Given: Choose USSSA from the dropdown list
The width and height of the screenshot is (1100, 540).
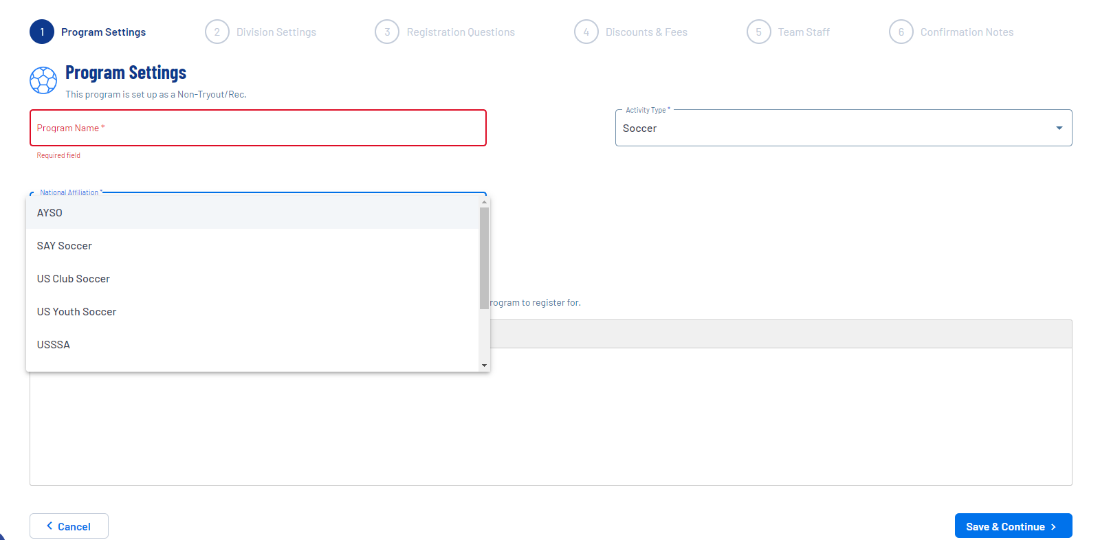Looking at the screenshot, I should pos(53,345).
